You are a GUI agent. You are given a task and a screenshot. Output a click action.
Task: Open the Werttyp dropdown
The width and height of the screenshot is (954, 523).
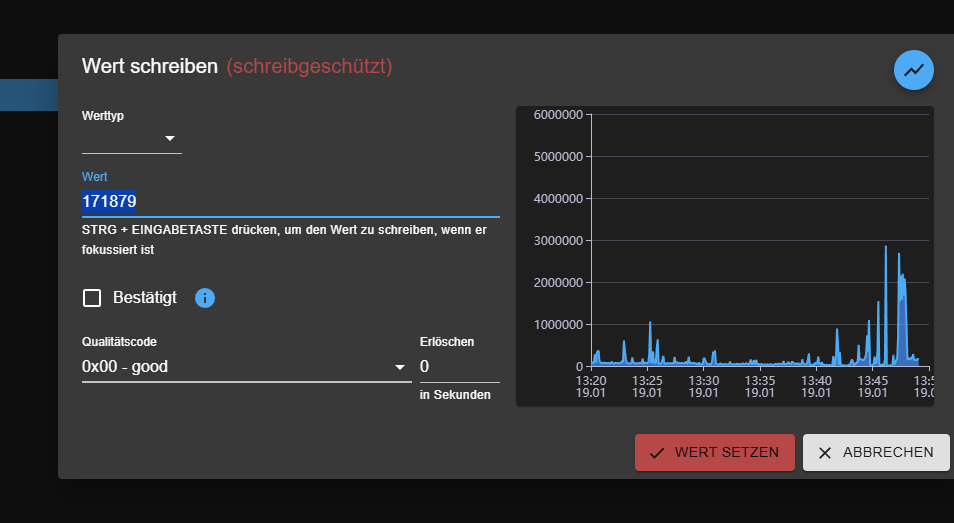coord(131,139)
